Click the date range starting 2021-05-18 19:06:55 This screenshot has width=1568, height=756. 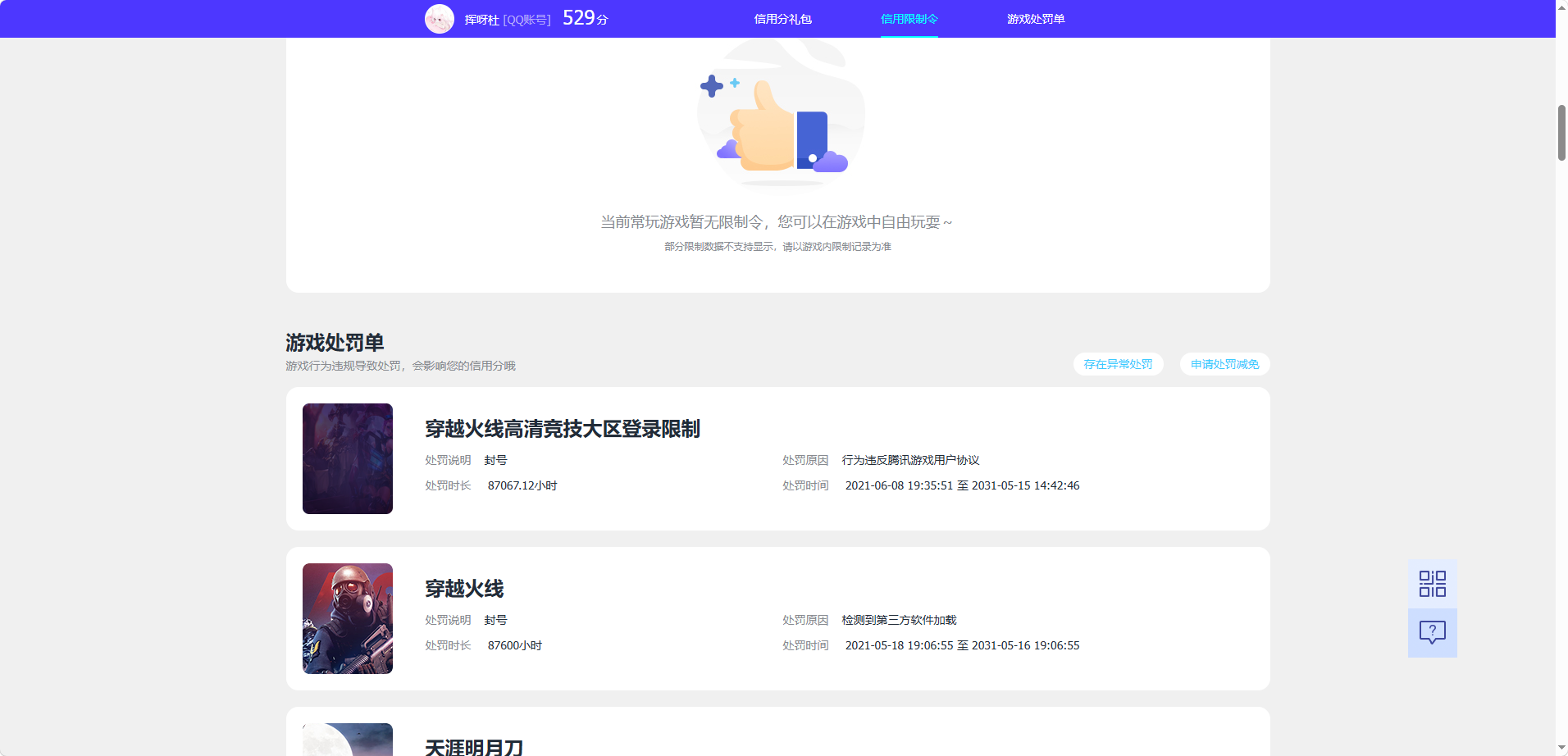click(962, 645)
